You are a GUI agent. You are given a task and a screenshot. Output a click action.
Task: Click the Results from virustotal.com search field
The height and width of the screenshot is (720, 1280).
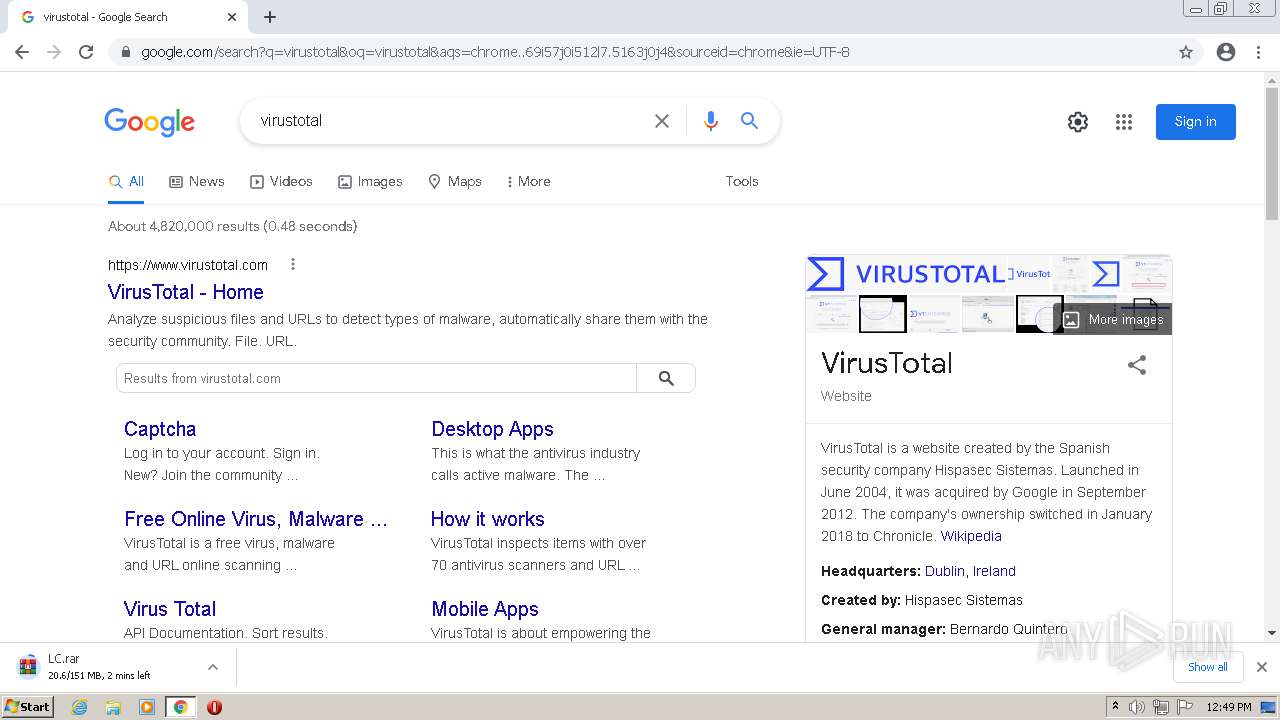376,378
